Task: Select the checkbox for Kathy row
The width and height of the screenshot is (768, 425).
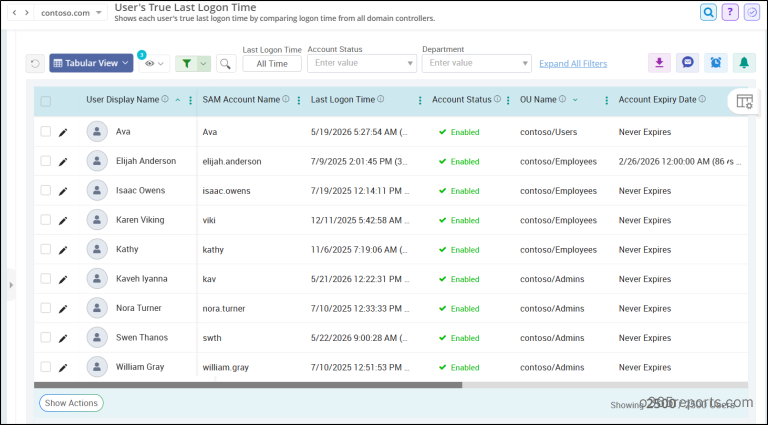Action: tap(46, 249)
